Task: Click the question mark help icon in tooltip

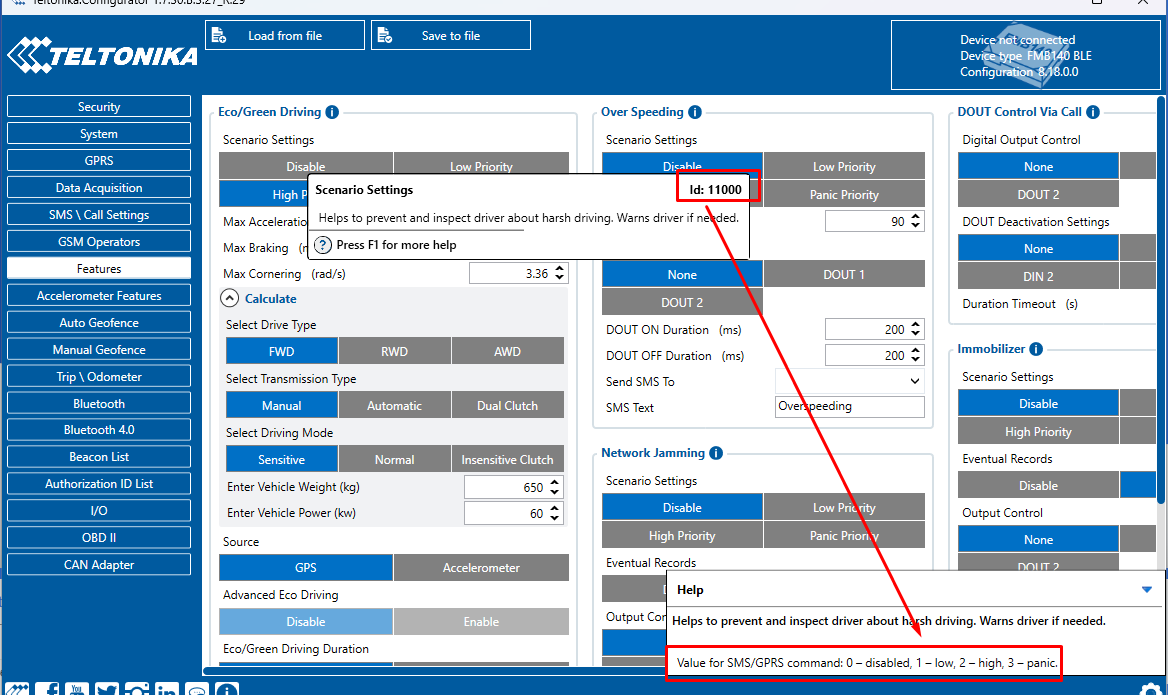Action: coord(323,245)
